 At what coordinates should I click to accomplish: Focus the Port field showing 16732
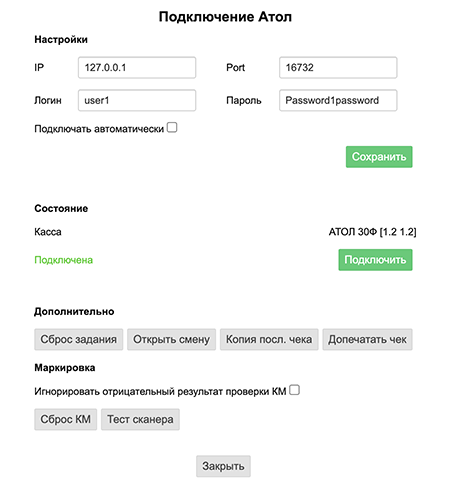click(338, 68)
